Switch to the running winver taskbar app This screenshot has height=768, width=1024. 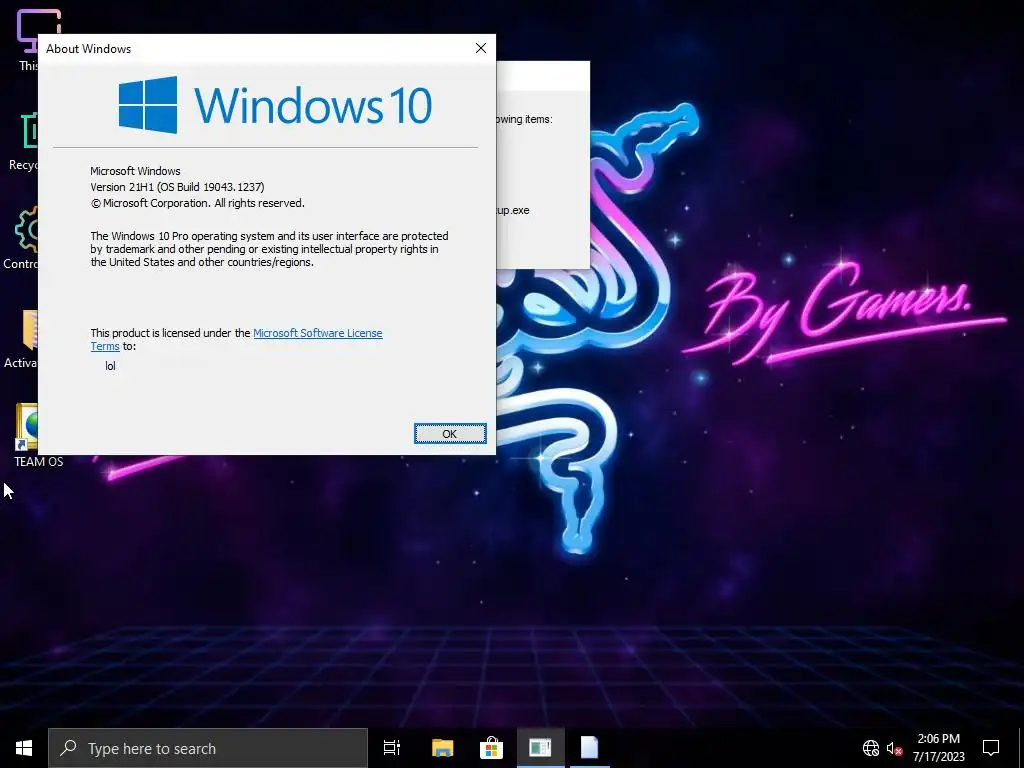540,748
